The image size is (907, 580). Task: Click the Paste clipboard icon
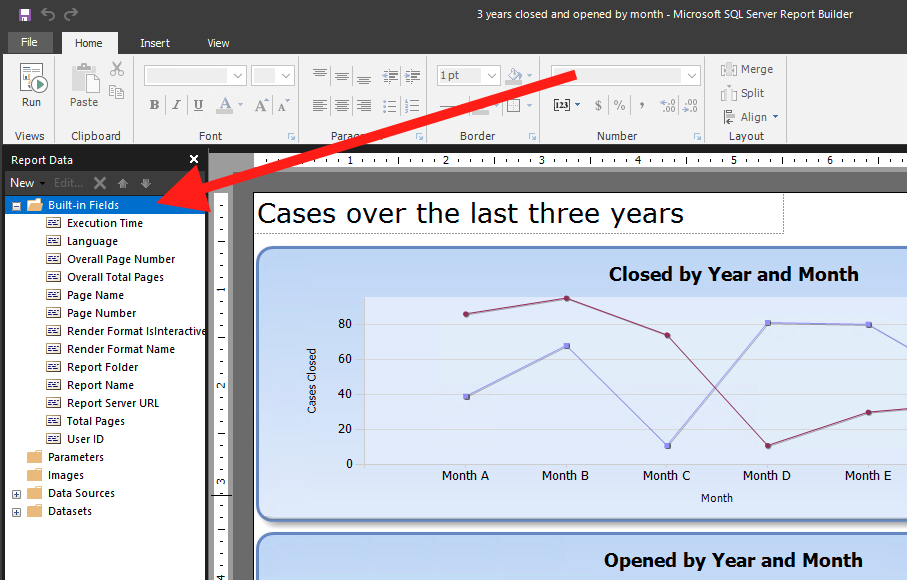(x=84, y=85)
